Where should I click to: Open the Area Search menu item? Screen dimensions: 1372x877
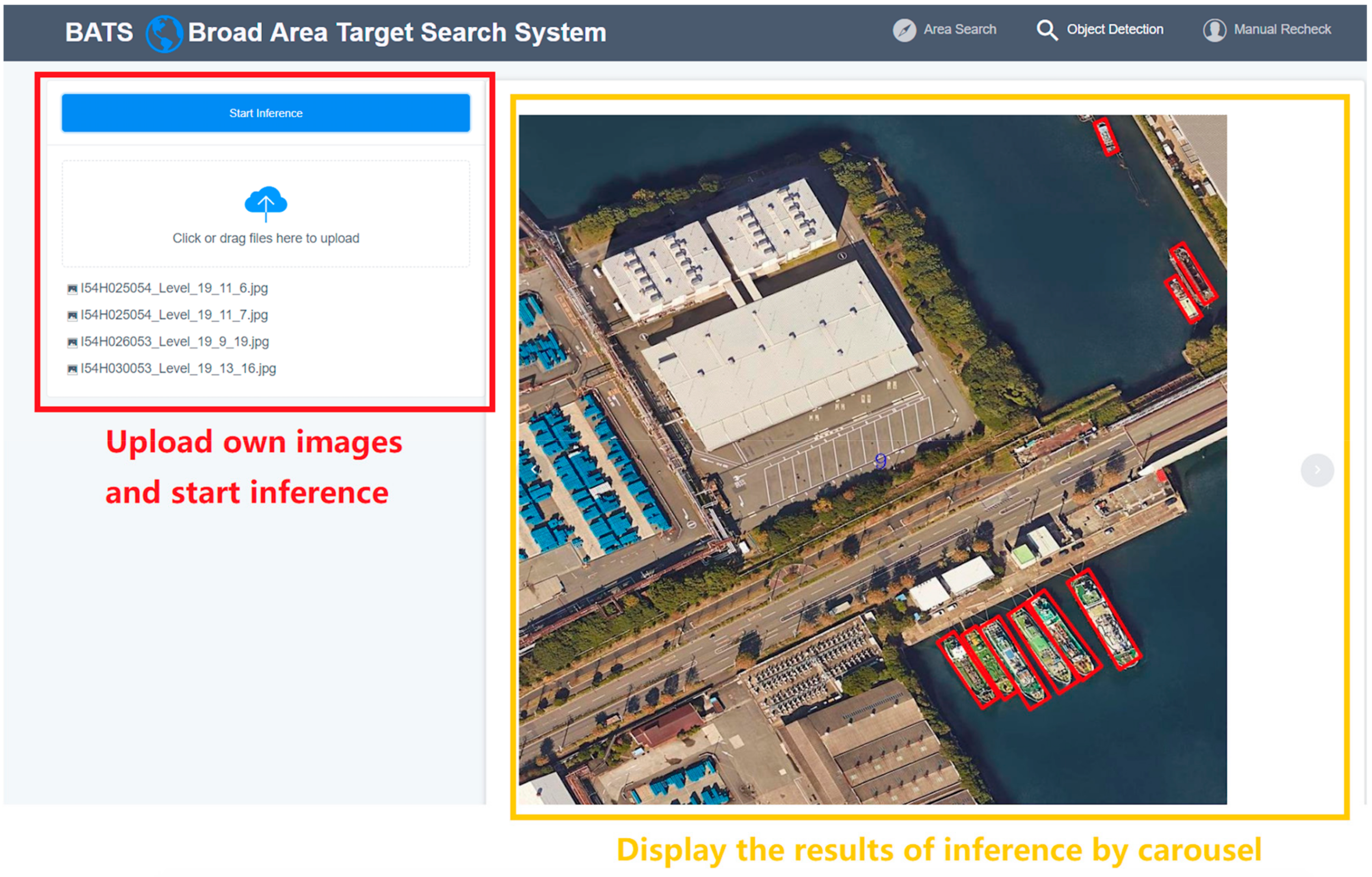coord(959,29)
